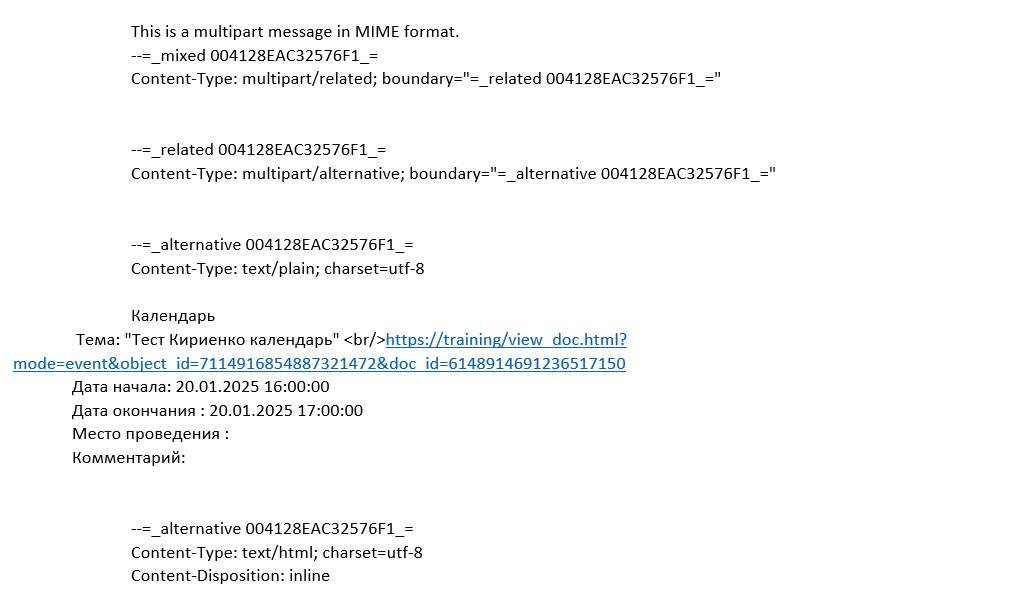Click the word "Календарь" heading line
The image size is (1009, 594).
point(173,316)
